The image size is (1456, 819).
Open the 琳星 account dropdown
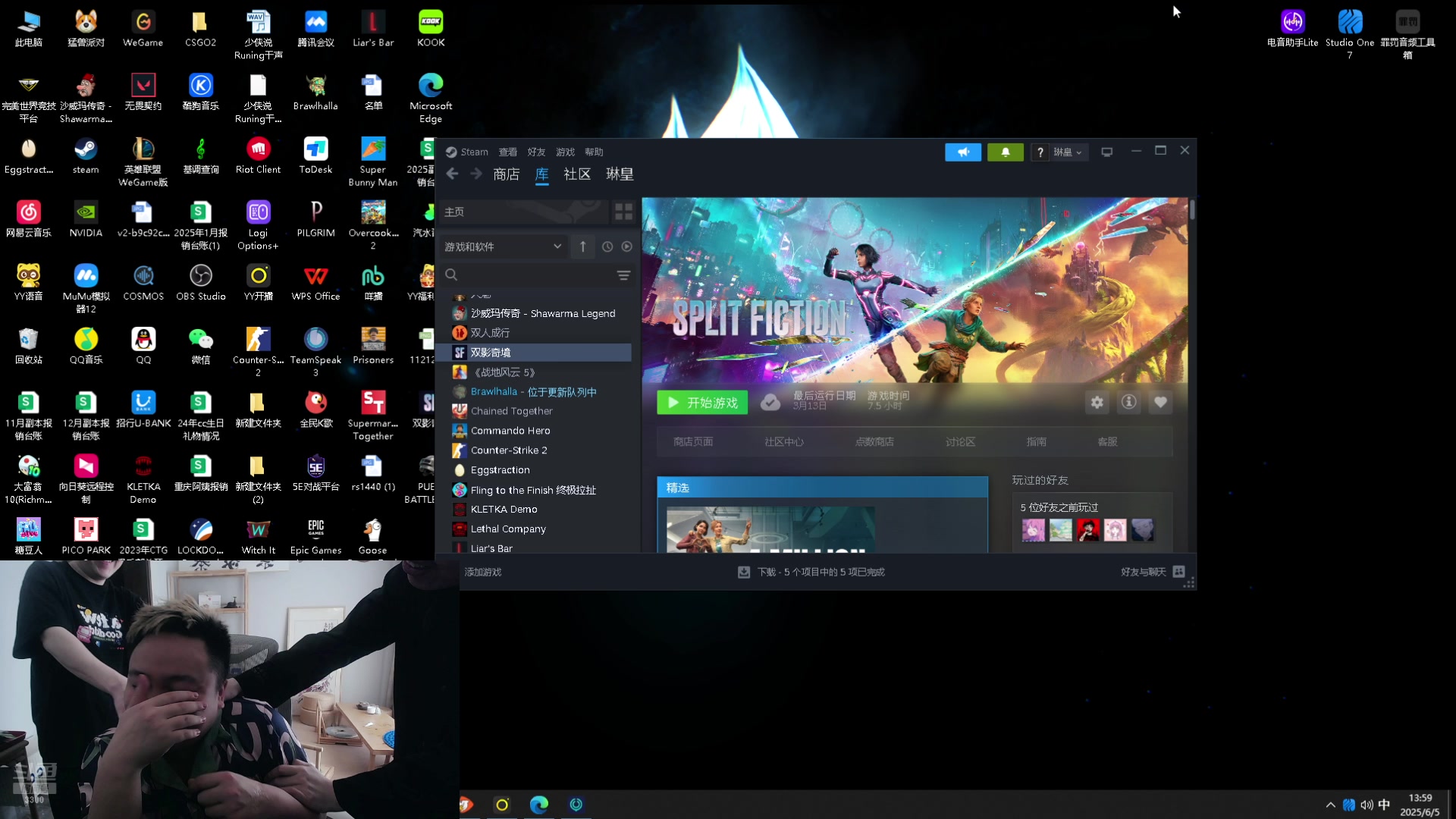pos(1068,152)
